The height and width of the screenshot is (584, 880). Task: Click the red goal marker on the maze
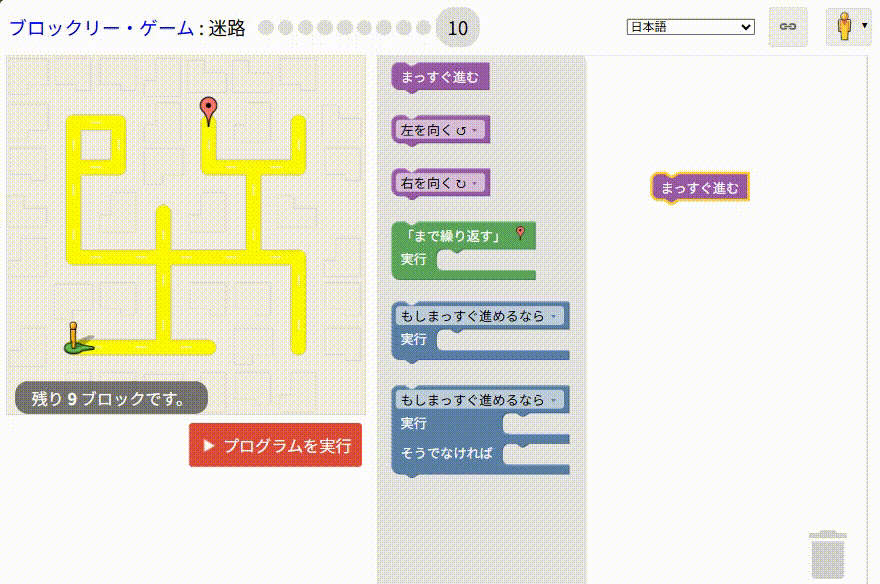point(209,111)
